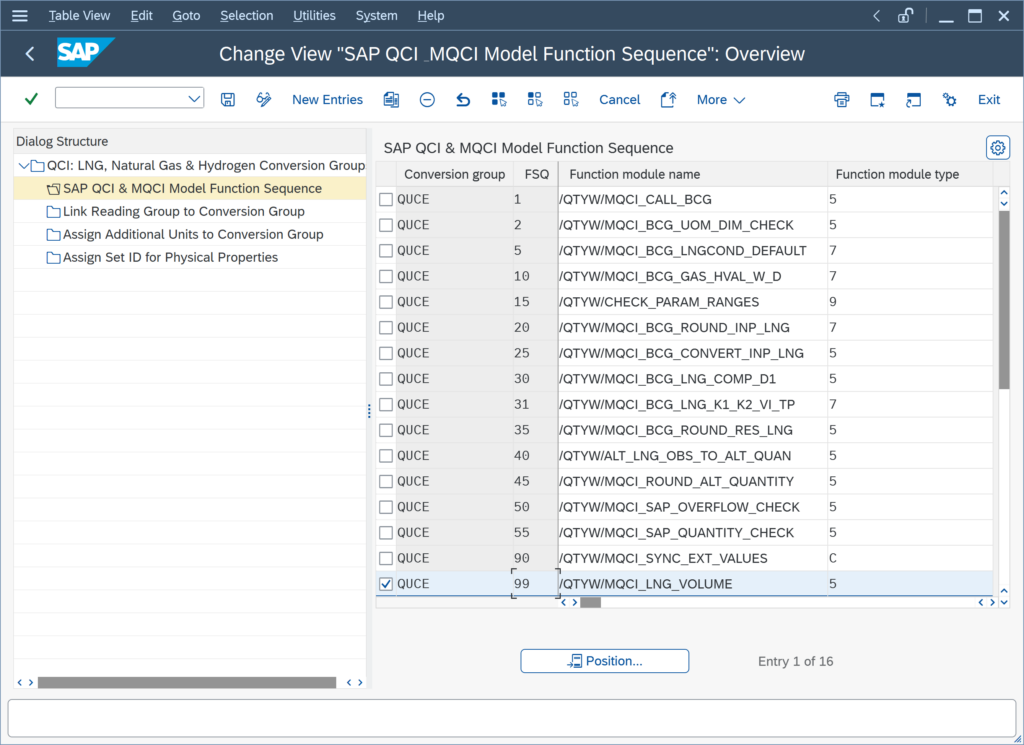Viewport: 1024px width, 745px height.
Task: Open the command field dropdown arrow
Action: 194,99
